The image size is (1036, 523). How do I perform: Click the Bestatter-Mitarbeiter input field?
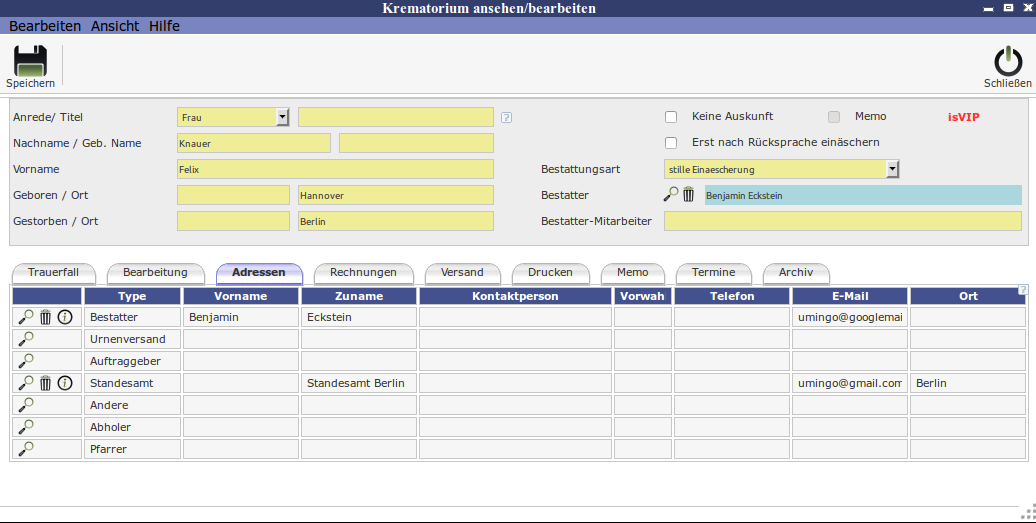[842, 221]
